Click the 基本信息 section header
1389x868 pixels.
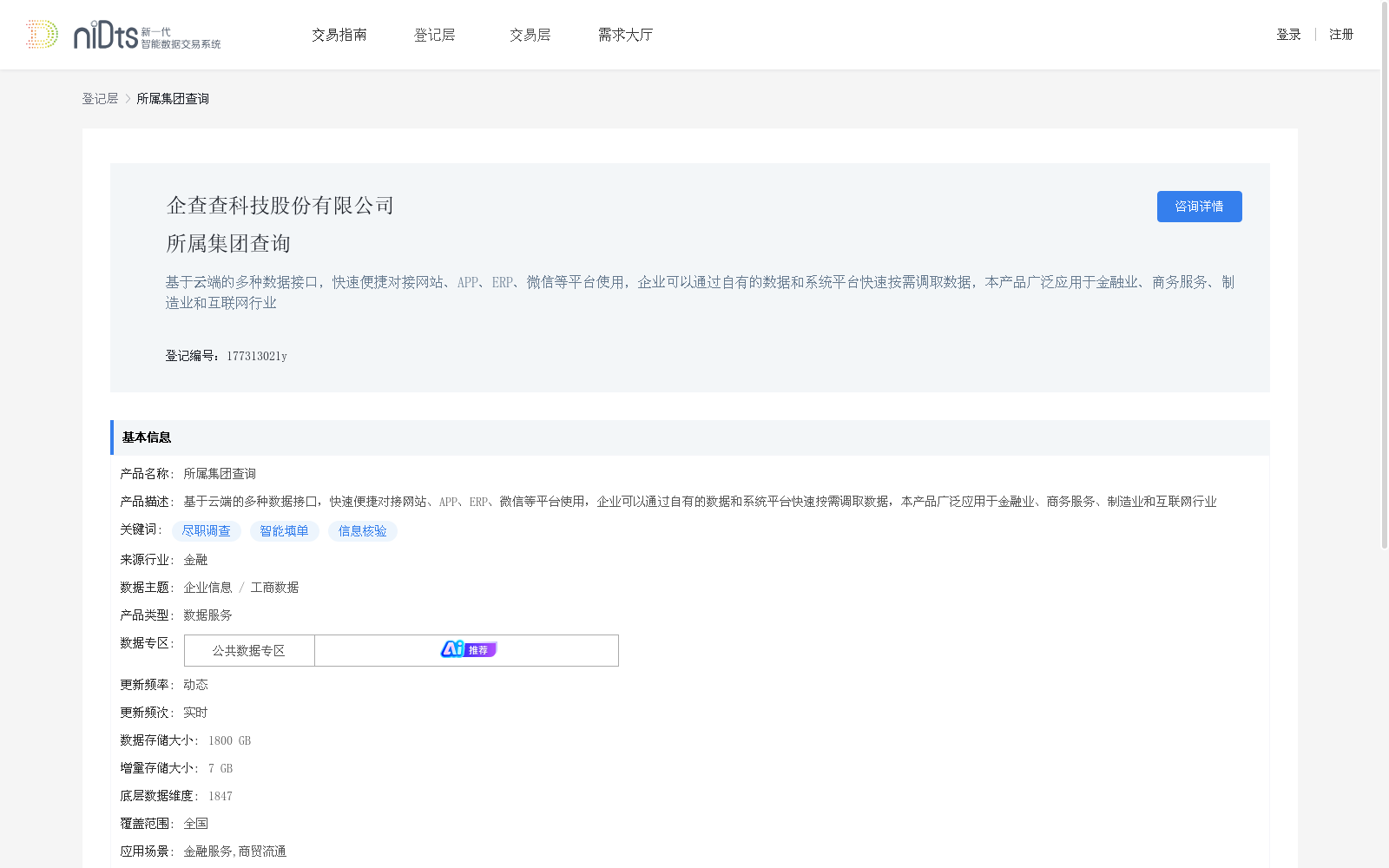pos(690,437)
